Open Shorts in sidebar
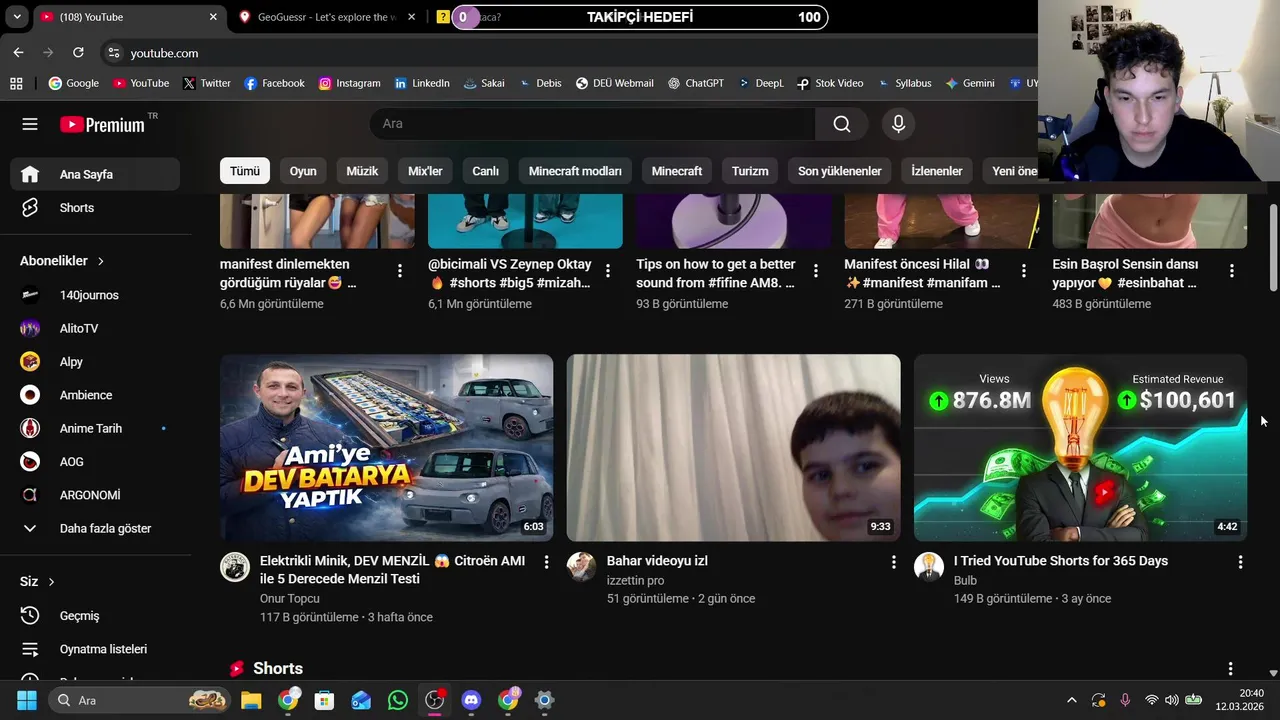Image resolution: width=1280 pixels, height=720 pixels. (96, 208)
